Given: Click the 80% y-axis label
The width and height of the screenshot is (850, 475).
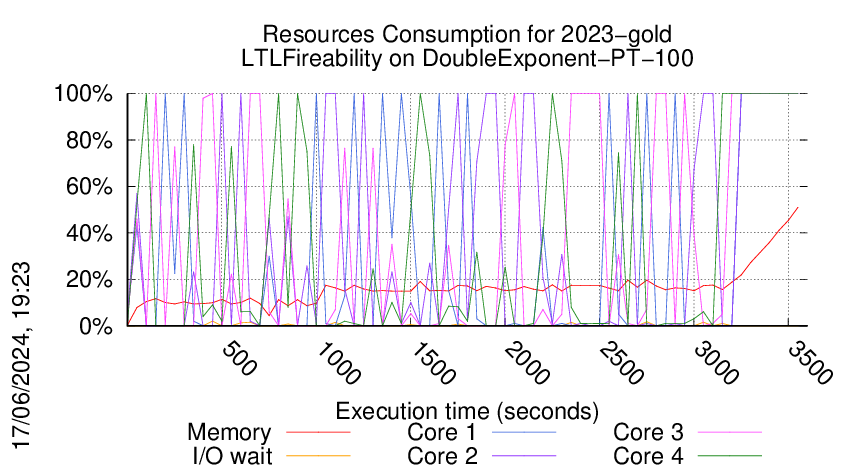Looking at the screenshot, I should click(x=89, y=140).
